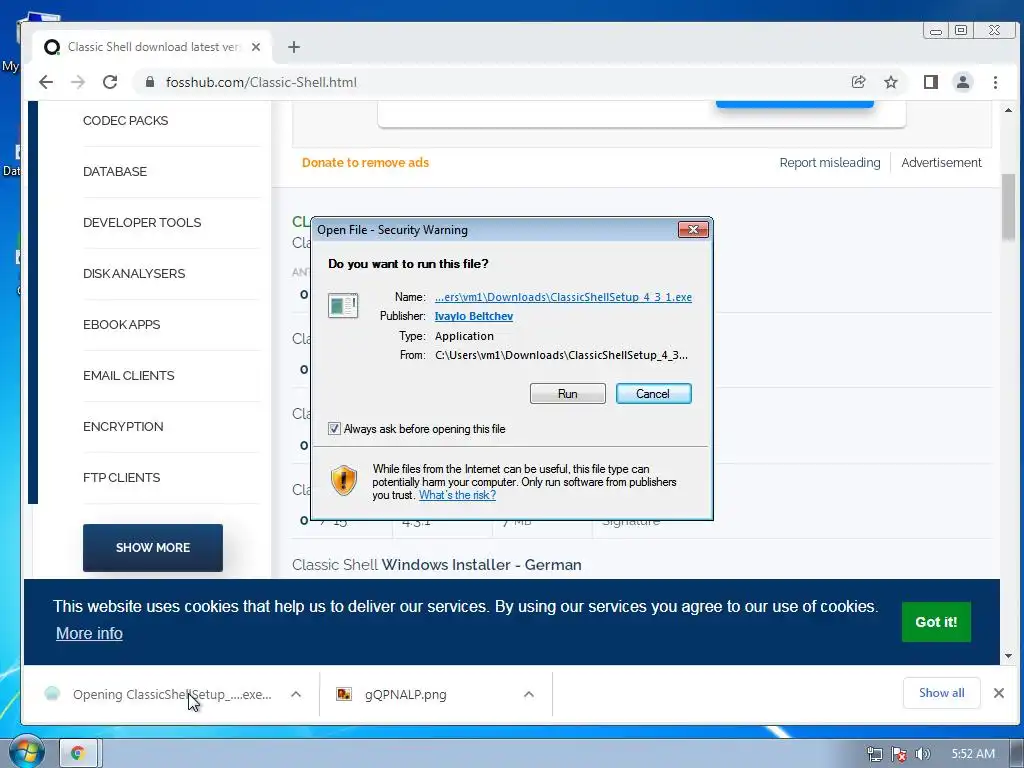This screenshot has height=768, width=1024.
Task: Click the volume speaker tray icon
Action: pos(922,754)
